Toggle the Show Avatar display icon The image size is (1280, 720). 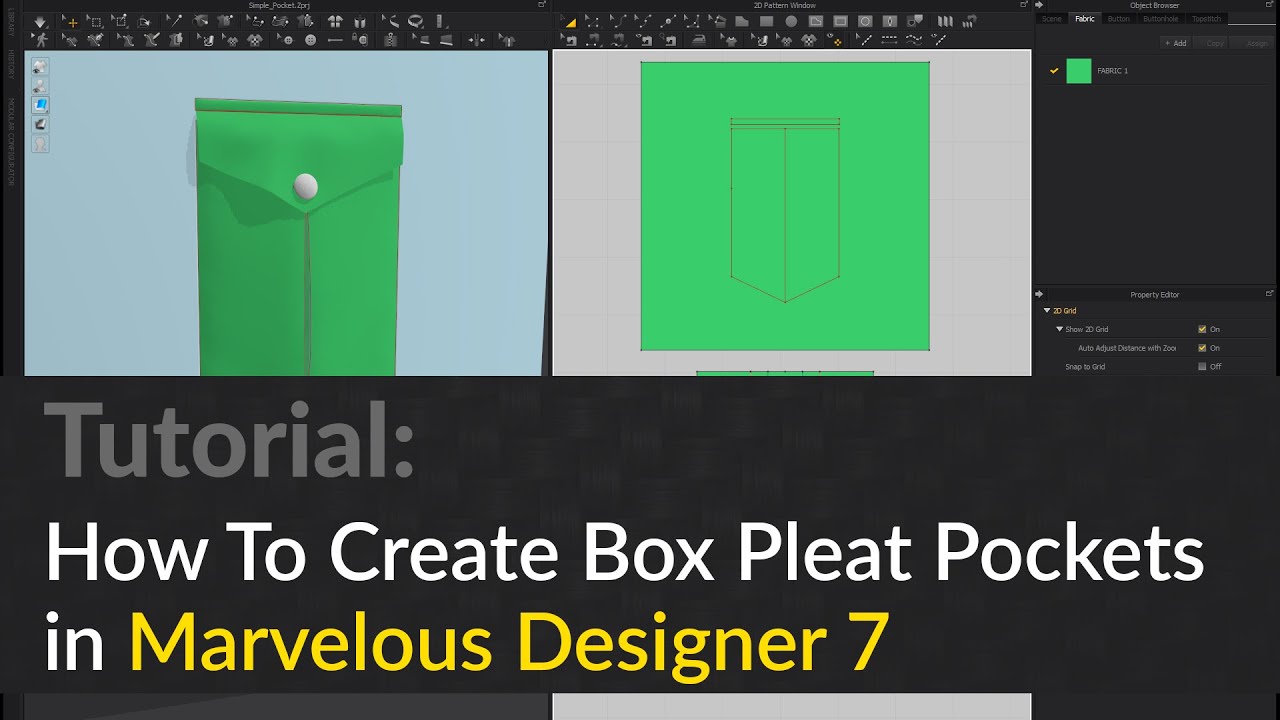click(x=40, y=86)
